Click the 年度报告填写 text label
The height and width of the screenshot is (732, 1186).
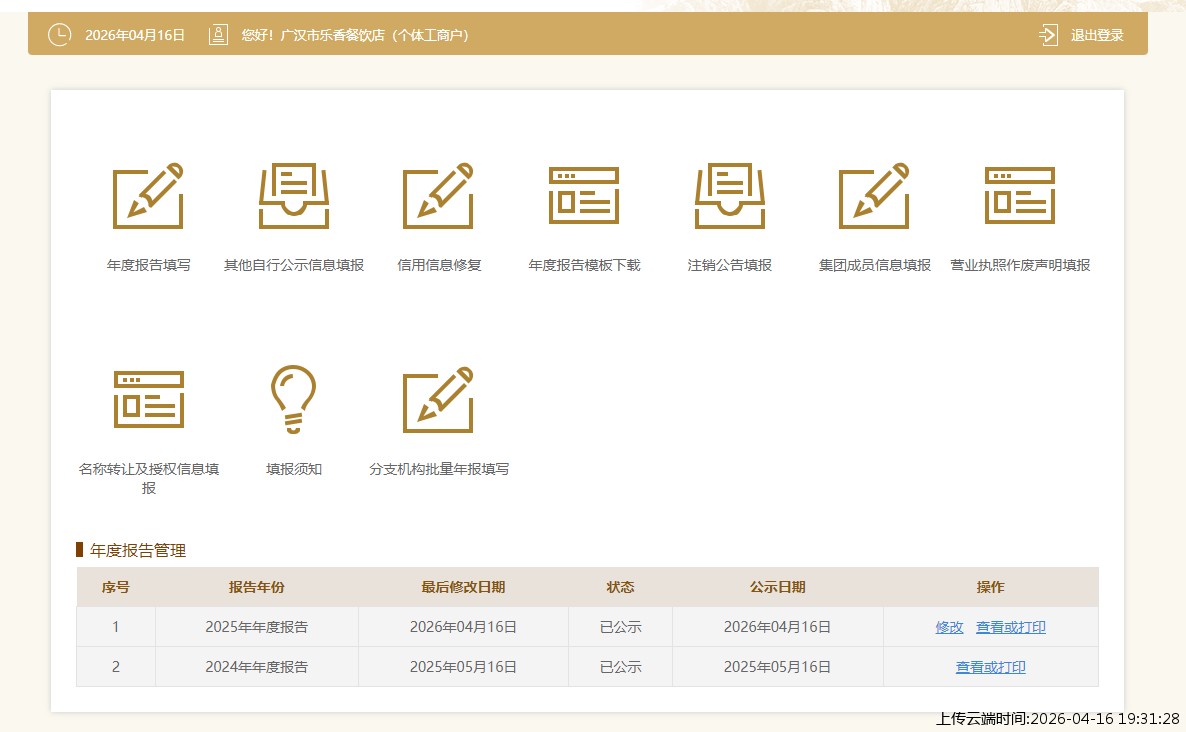click(148, 266)
